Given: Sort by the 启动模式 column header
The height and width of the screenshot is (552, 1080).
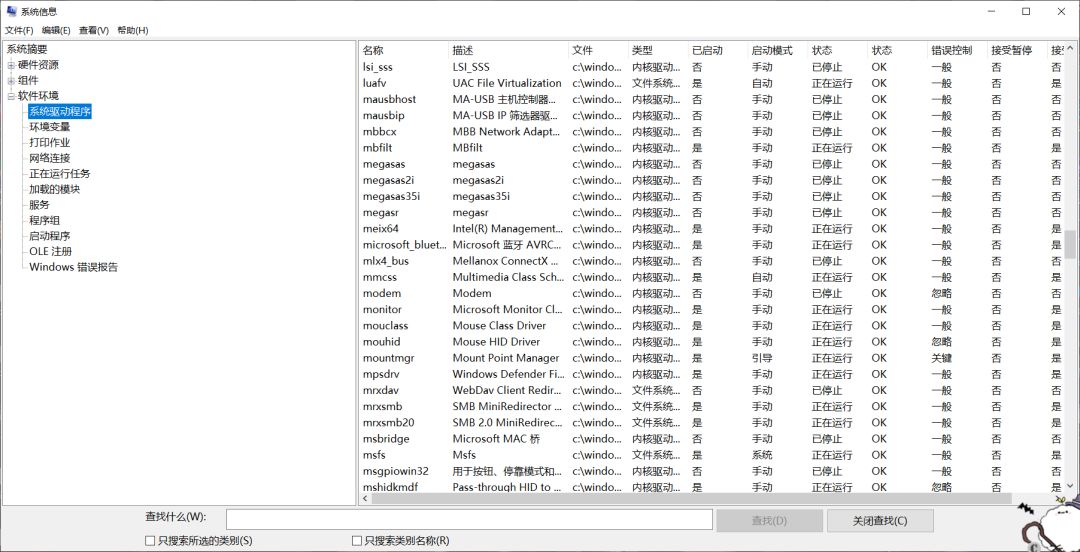Looking at the screenshot, I should coord(778,50).
